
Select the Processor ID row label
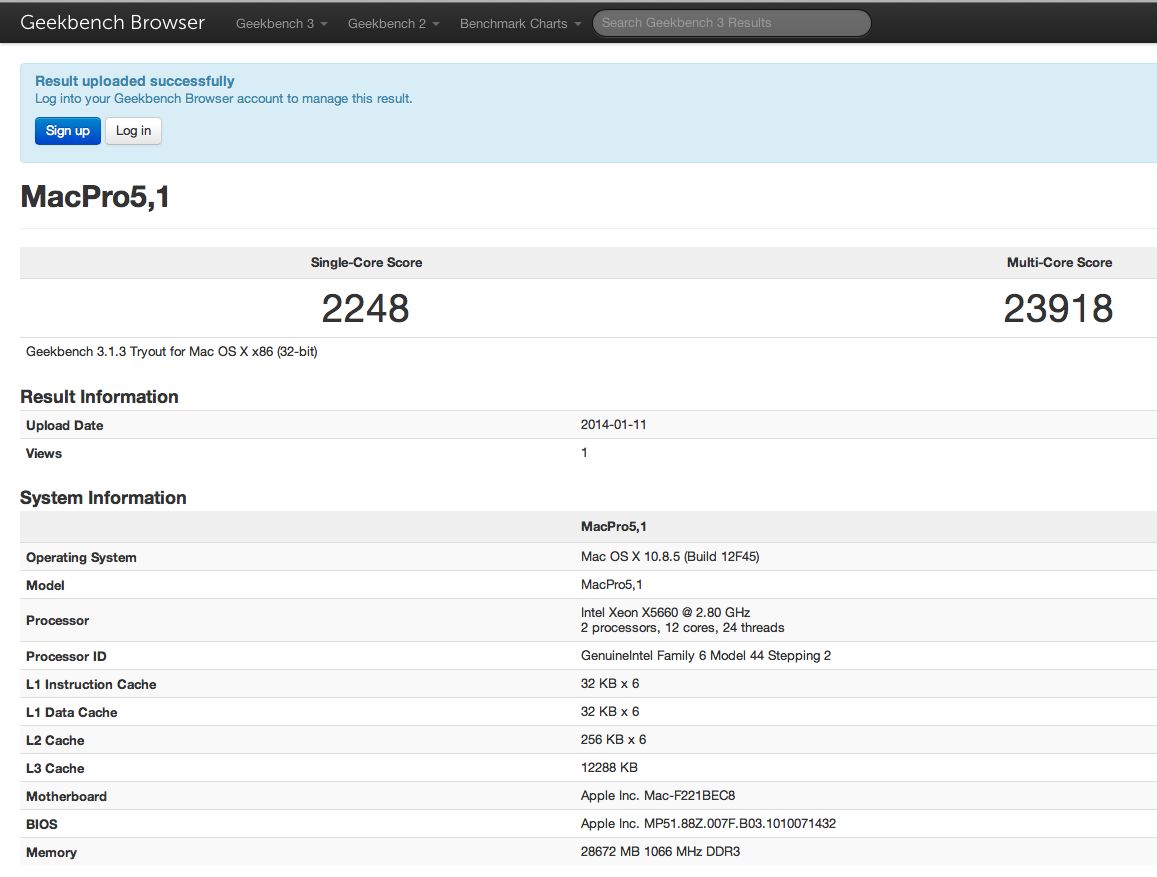tap(66, 656)
